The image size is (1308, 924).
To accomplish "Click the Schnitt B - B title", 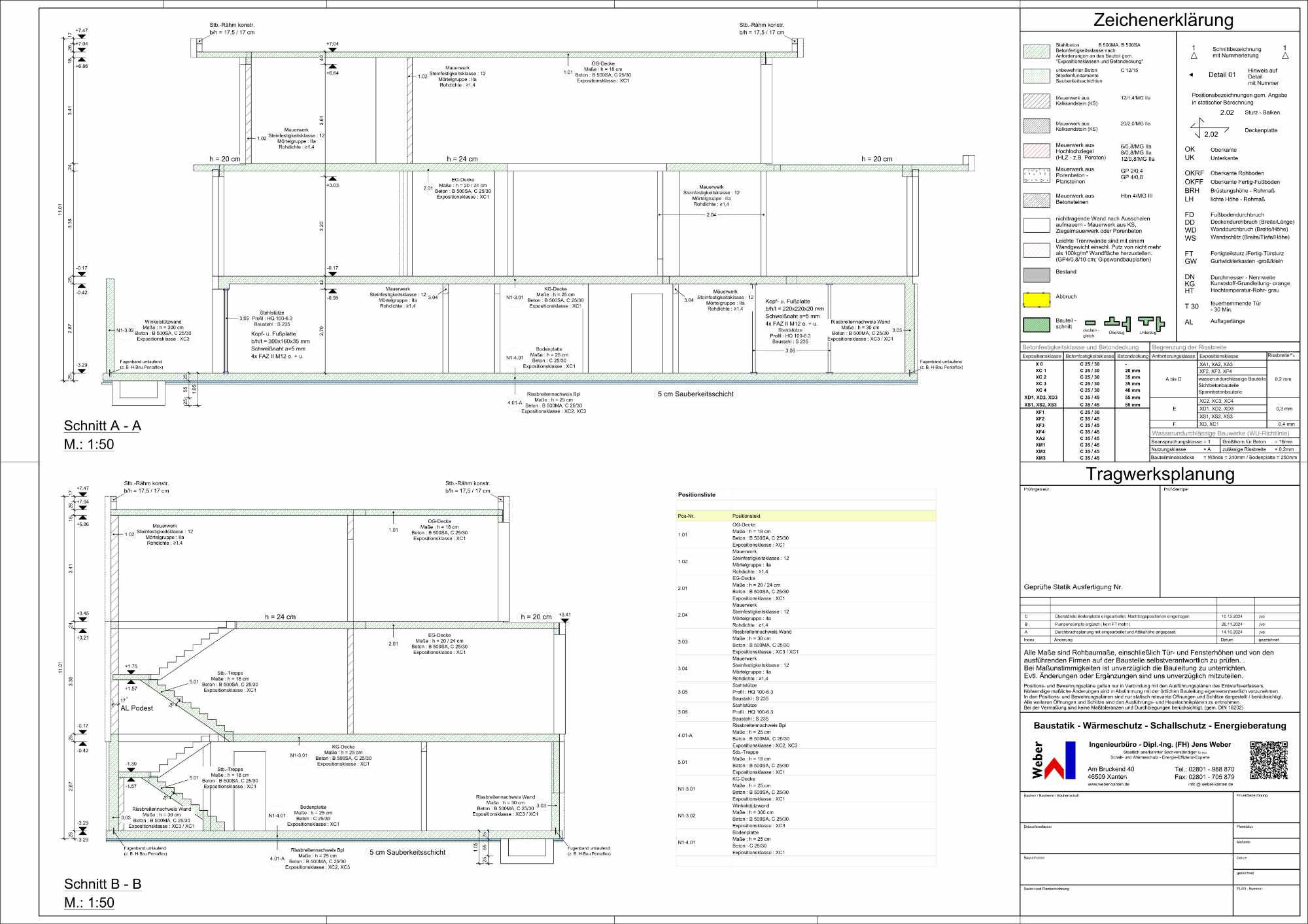I will 102,884.
